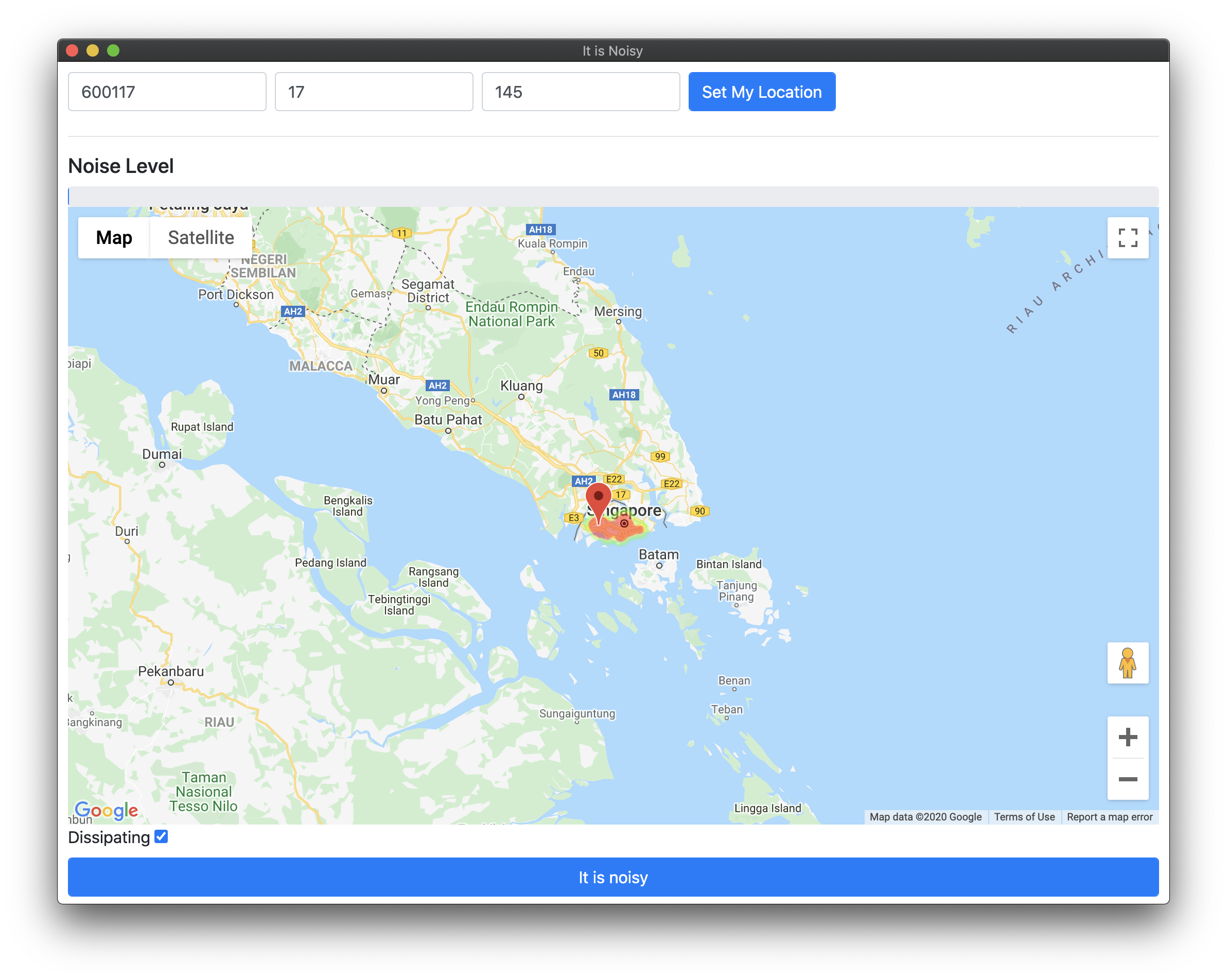This screenshot has height=980, width=1227.
Task: Zoom in with the plus icon
Action: pyautogui.click(x=1127, y=737)
